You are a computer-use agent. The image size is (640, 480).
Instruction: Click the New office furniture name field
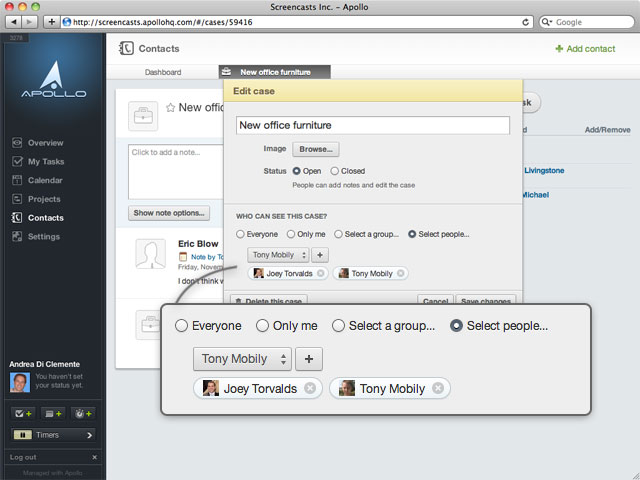pos(373,125)
